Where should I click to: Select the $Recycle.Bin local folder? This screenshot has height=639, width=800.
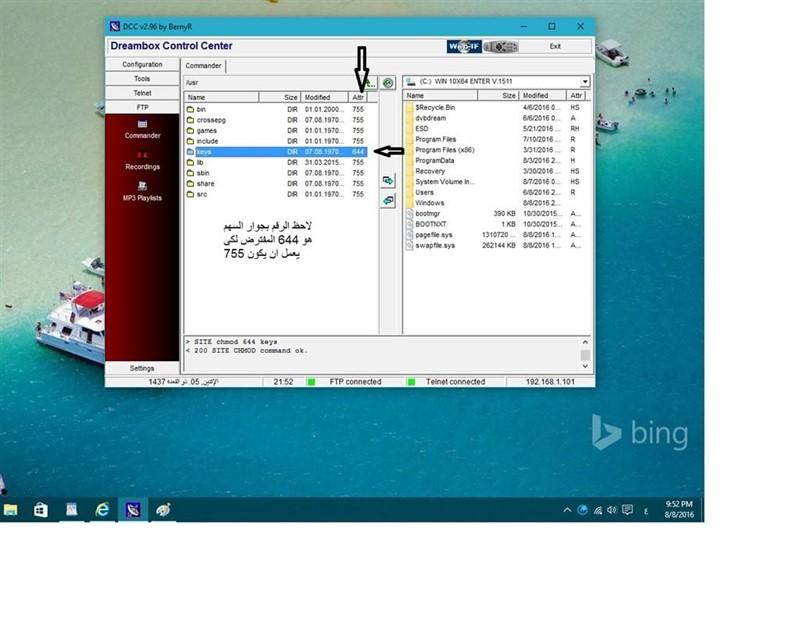tap(435, 108)
